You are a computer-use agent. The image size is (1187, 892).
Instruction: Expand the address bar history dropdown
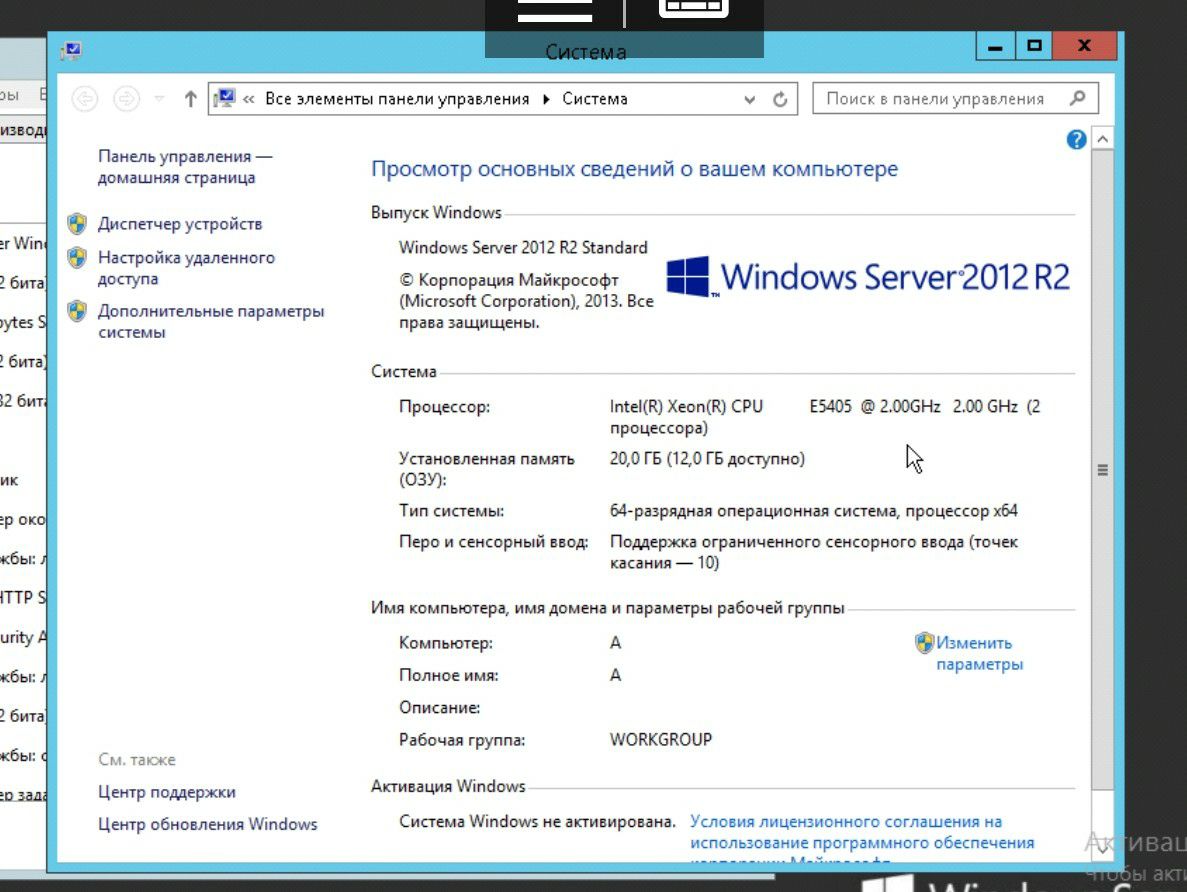point(749,99)
